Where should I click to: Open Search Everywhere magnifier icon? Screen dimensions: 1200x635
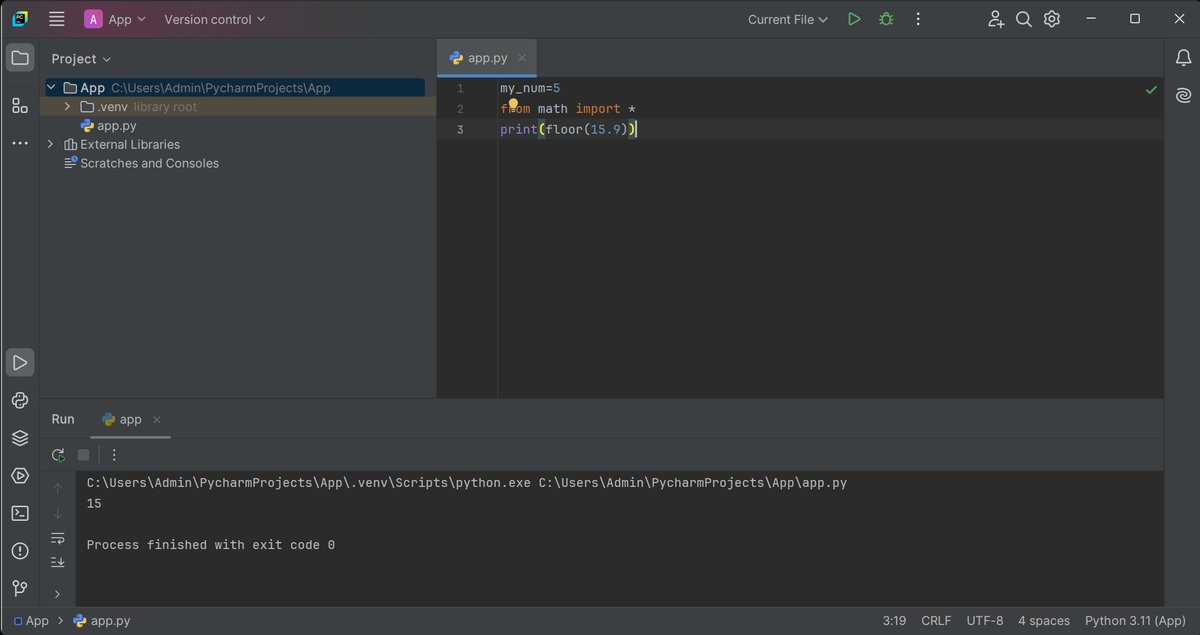[x=1024, y=19]
